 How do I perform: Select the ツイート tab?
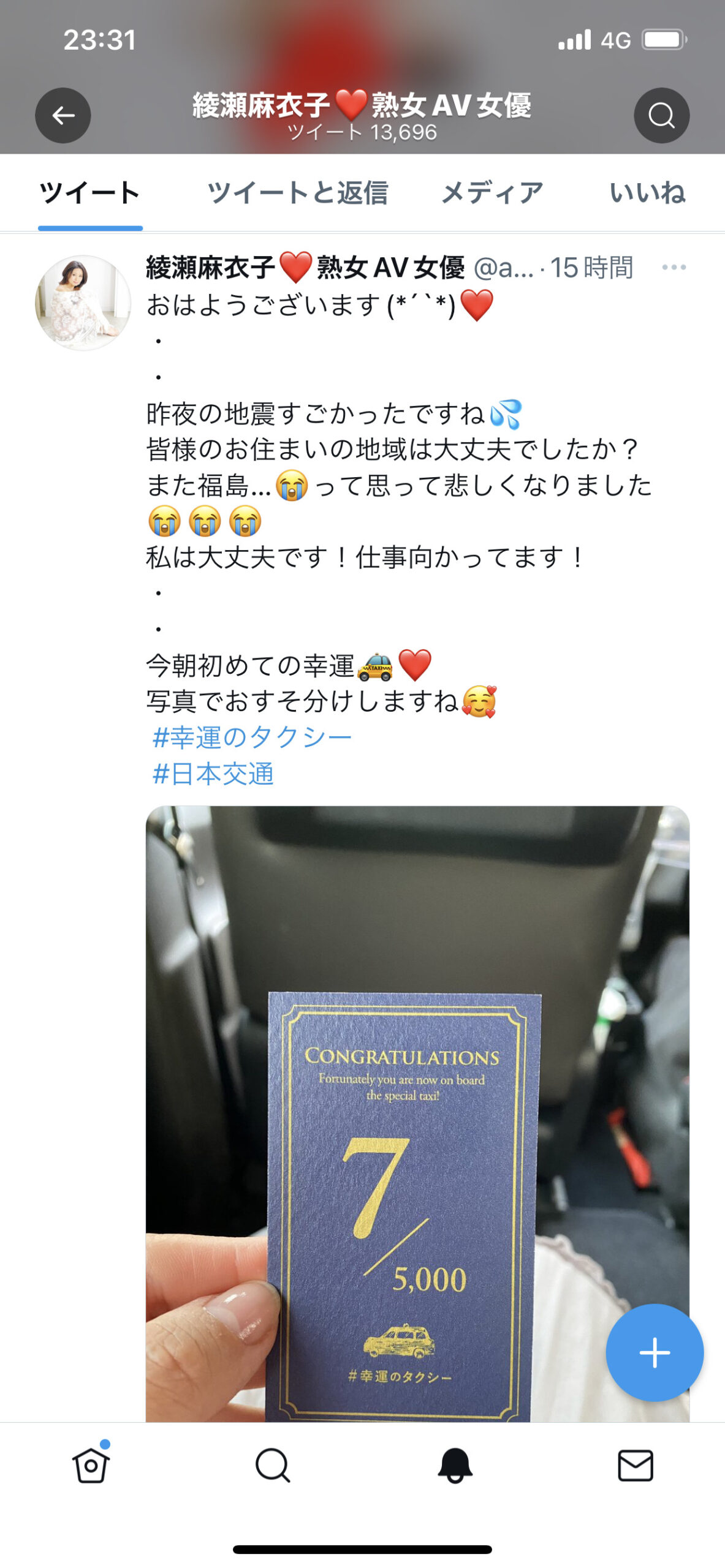pos(90,193)
